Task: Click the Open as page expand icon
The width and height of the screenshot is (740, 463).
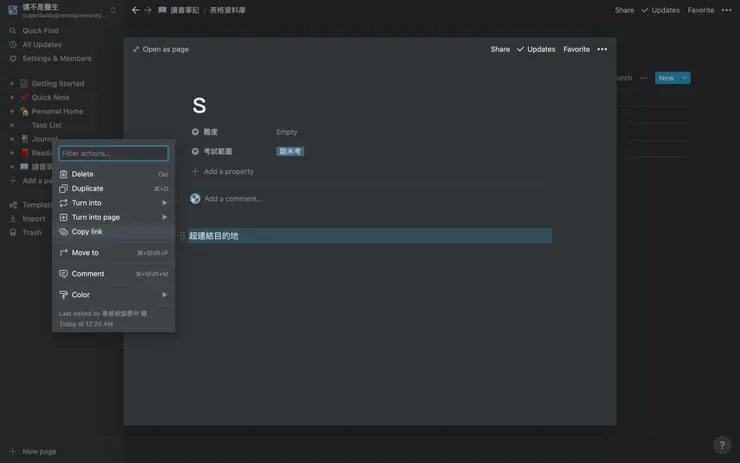Action: point(136,49)
